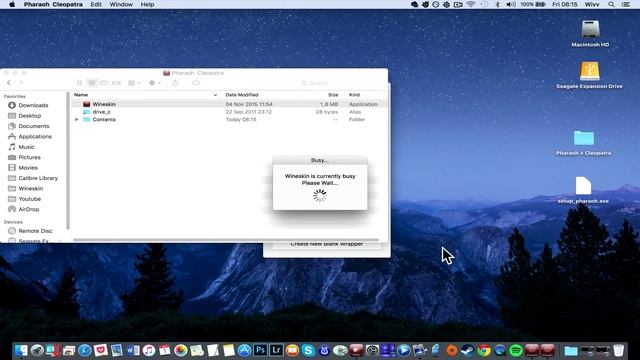Open the Wivv user menu
Screen dimensions: 640x360
pos(592,4)
